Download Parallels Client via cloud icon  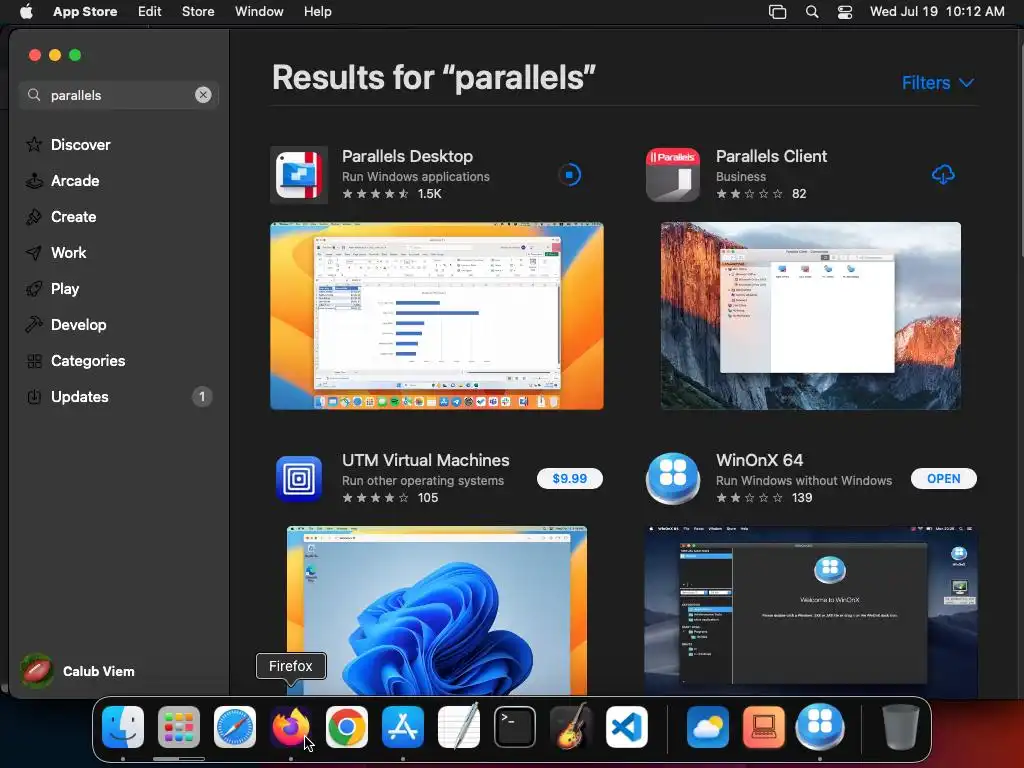(943, 174)
